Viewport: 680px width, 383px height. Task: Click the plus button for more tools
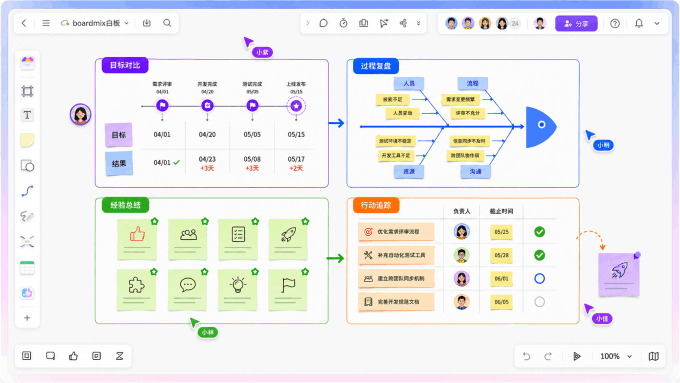(x=27, y=318)
